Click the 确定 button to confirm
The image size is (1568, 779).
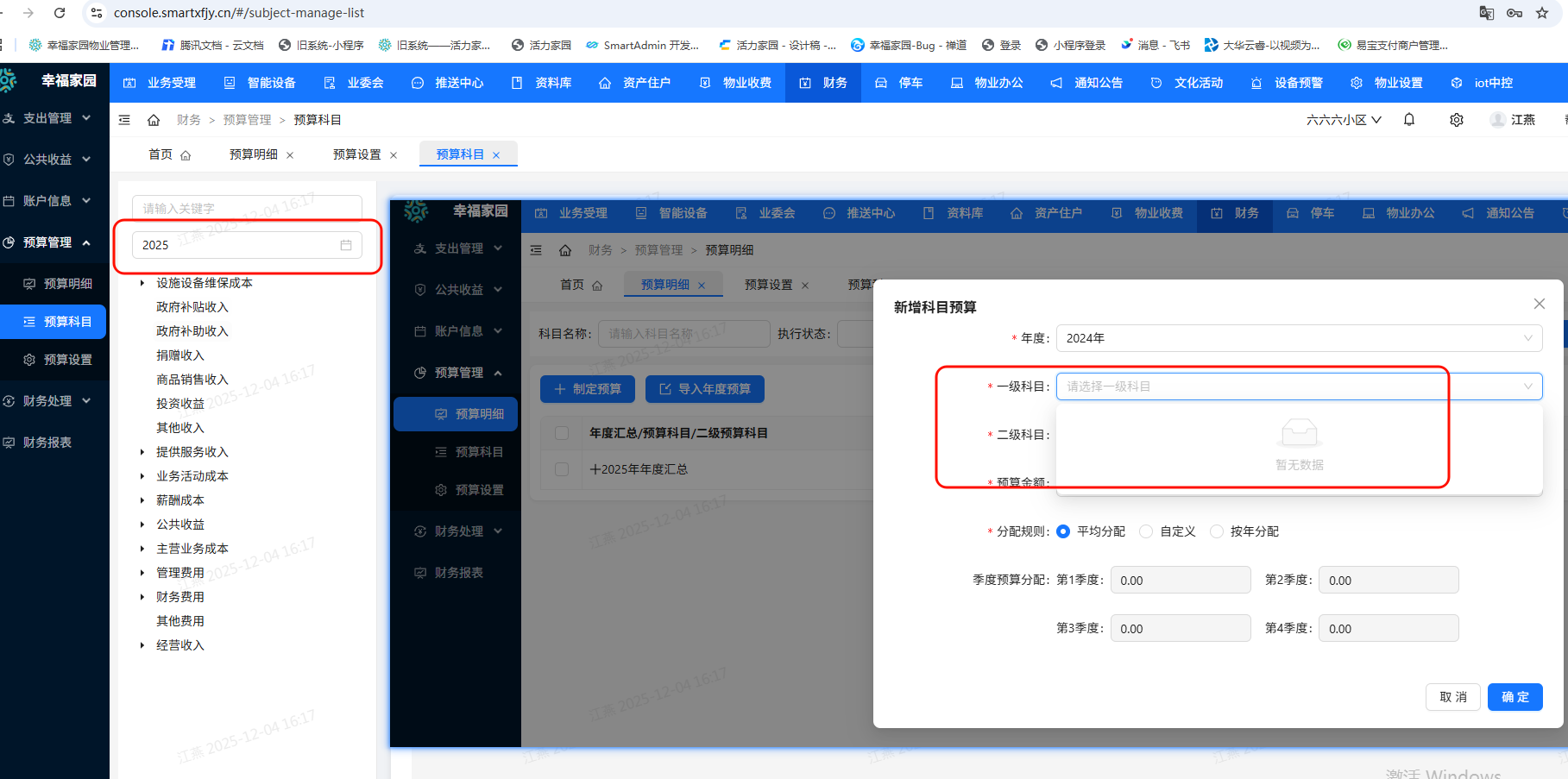point(1514,697)
